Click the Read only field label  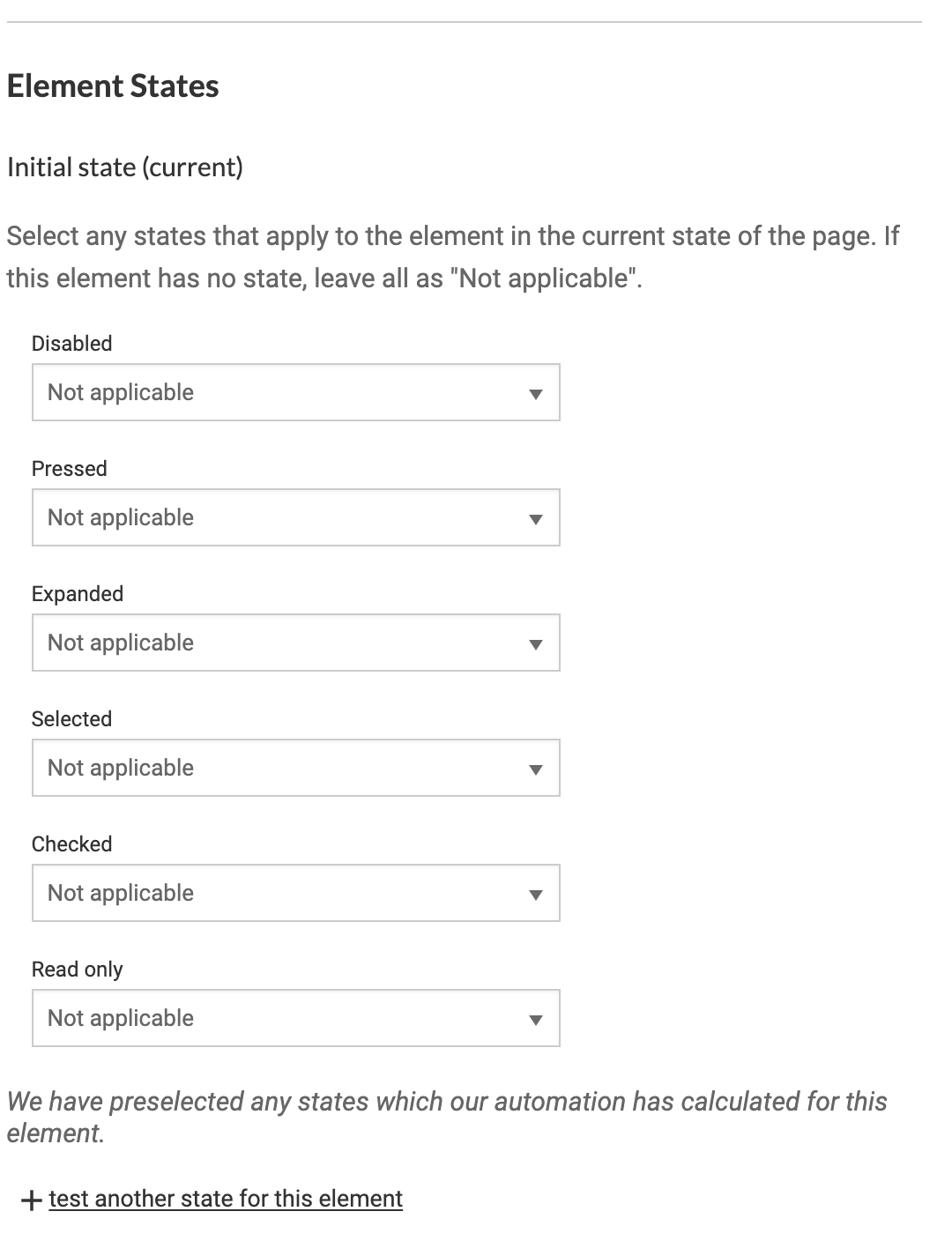point(77,969)
